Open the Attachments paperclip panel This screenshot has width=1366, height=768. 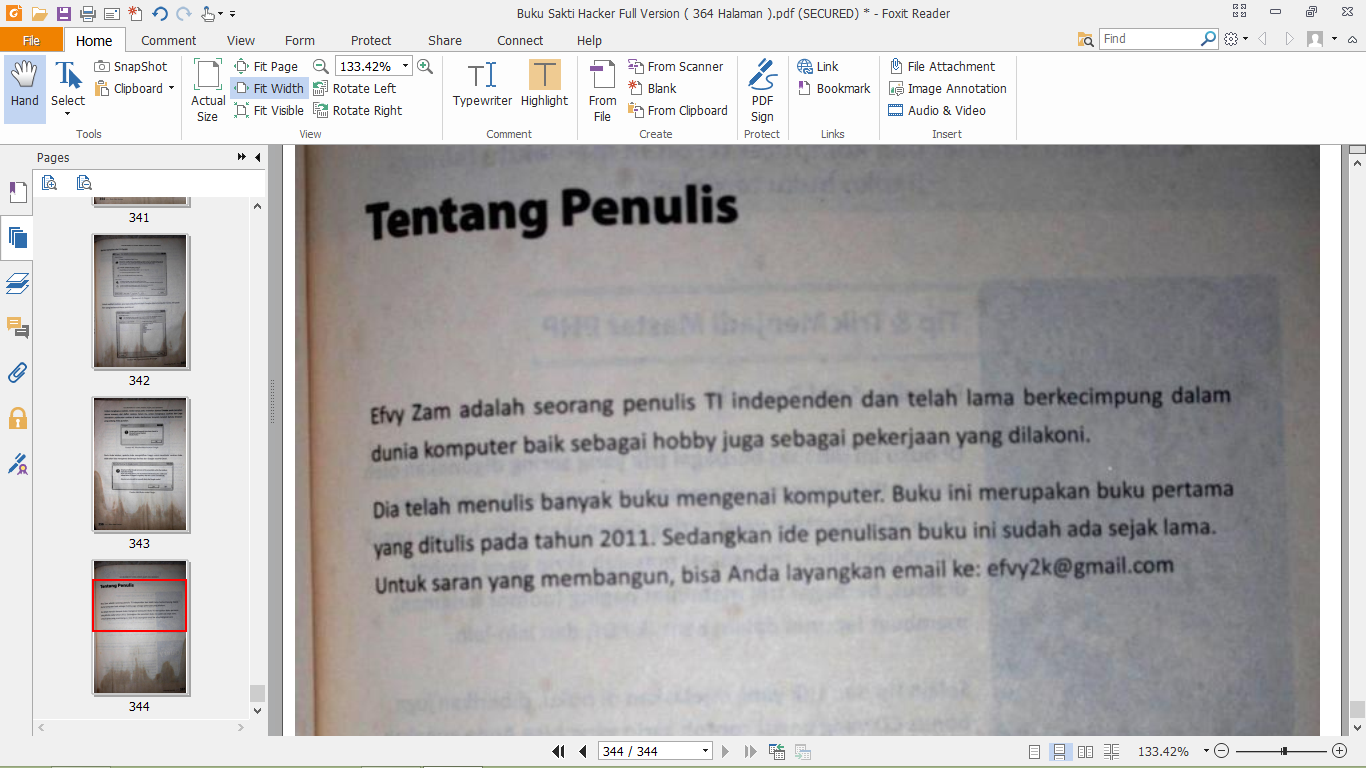point(17,373)
